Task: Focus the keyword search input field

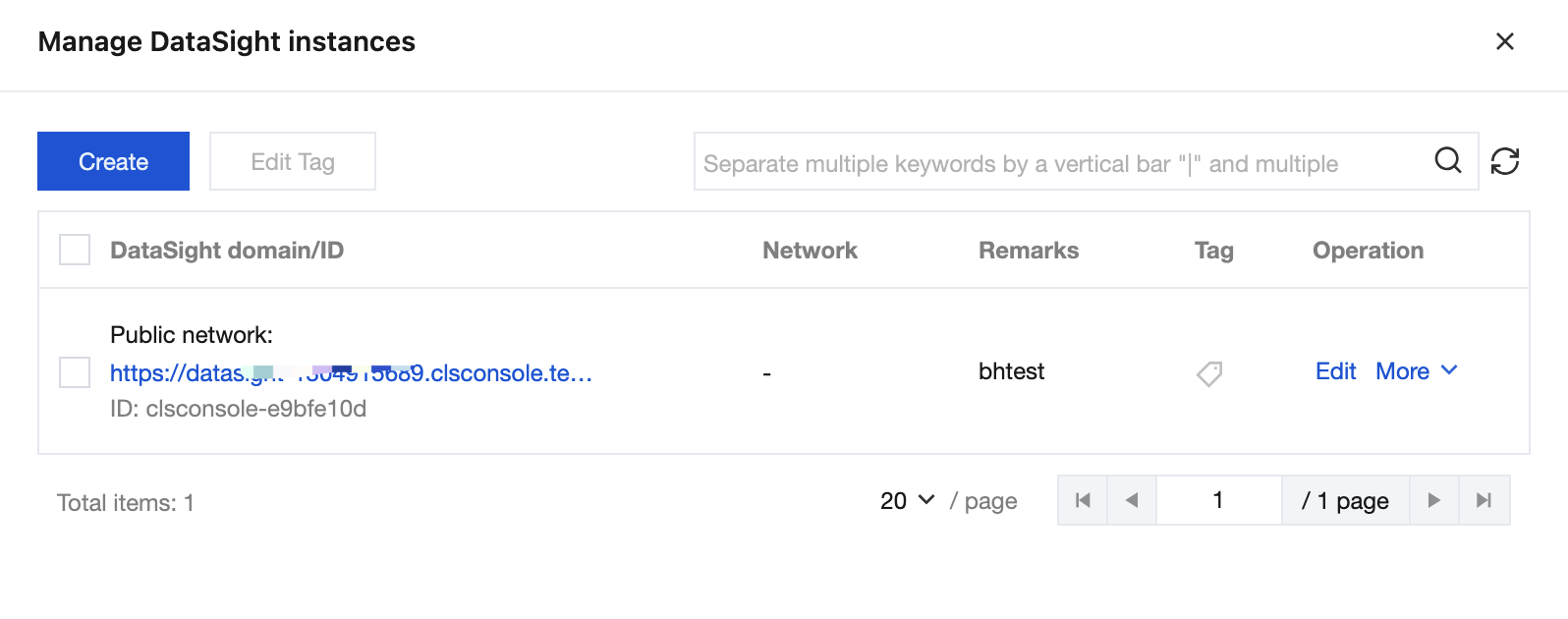Action: point(1061,162)
